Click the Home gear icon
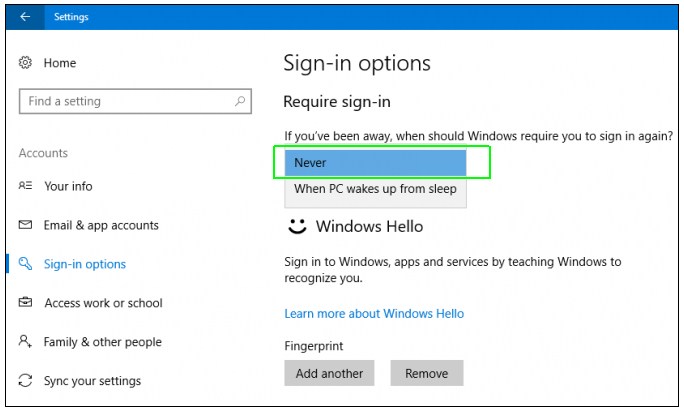Image resolution: width=684 pixels, height=407 pixels. 25,63
